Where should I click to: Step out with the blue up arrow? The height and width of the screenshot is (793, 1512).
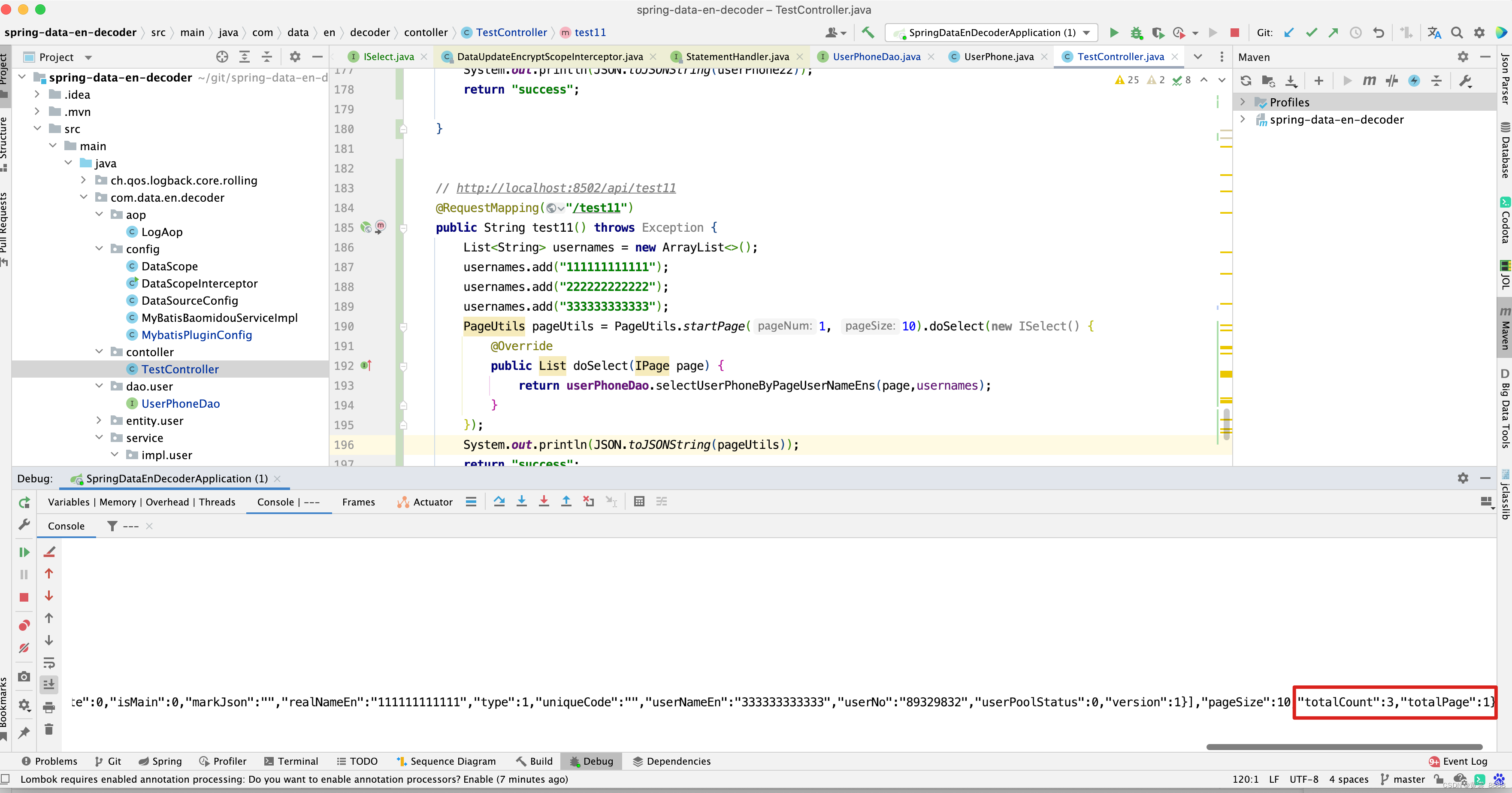click(566, 502)
